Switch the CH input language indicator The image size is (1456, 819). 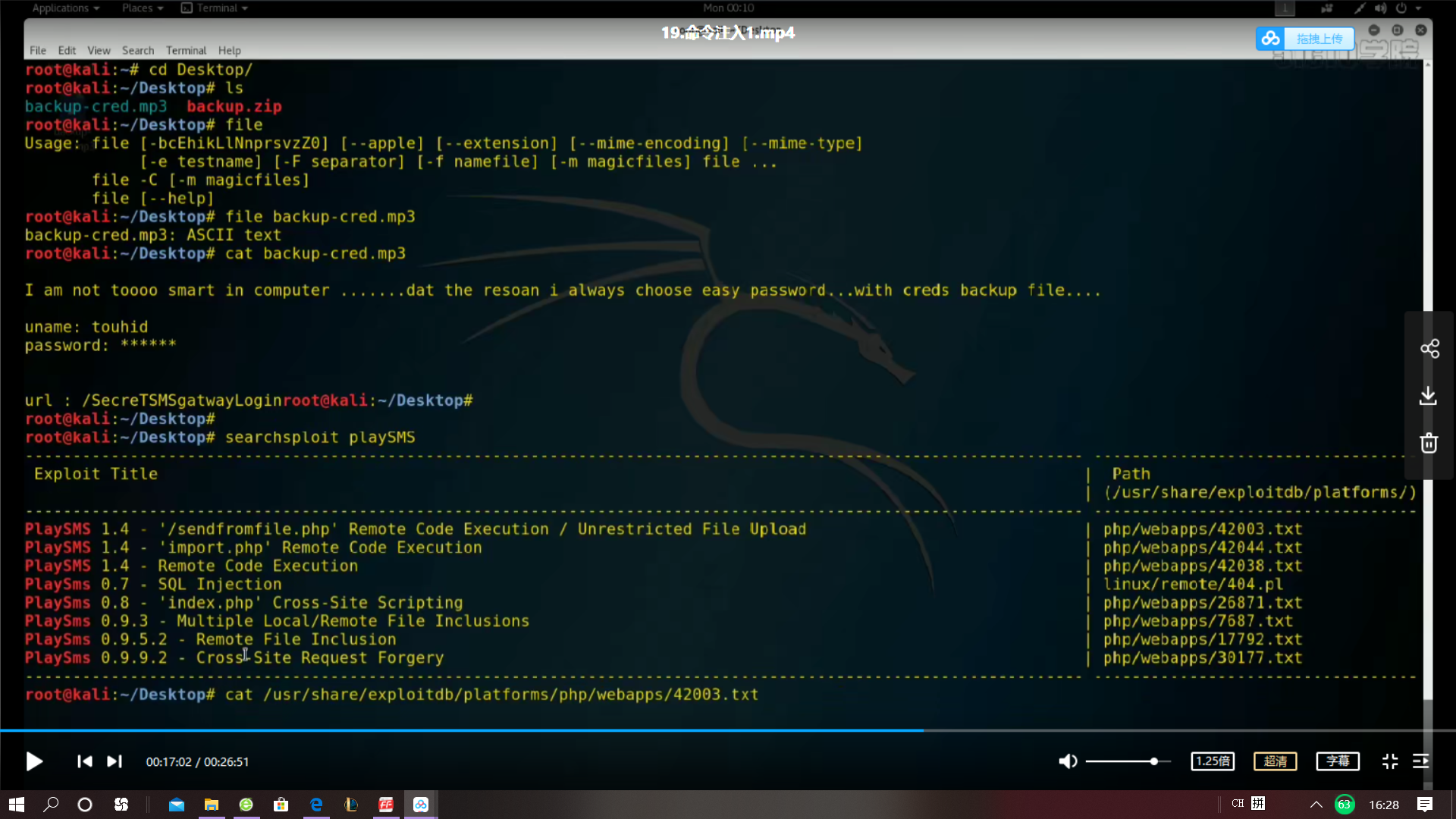(1238, 804)
